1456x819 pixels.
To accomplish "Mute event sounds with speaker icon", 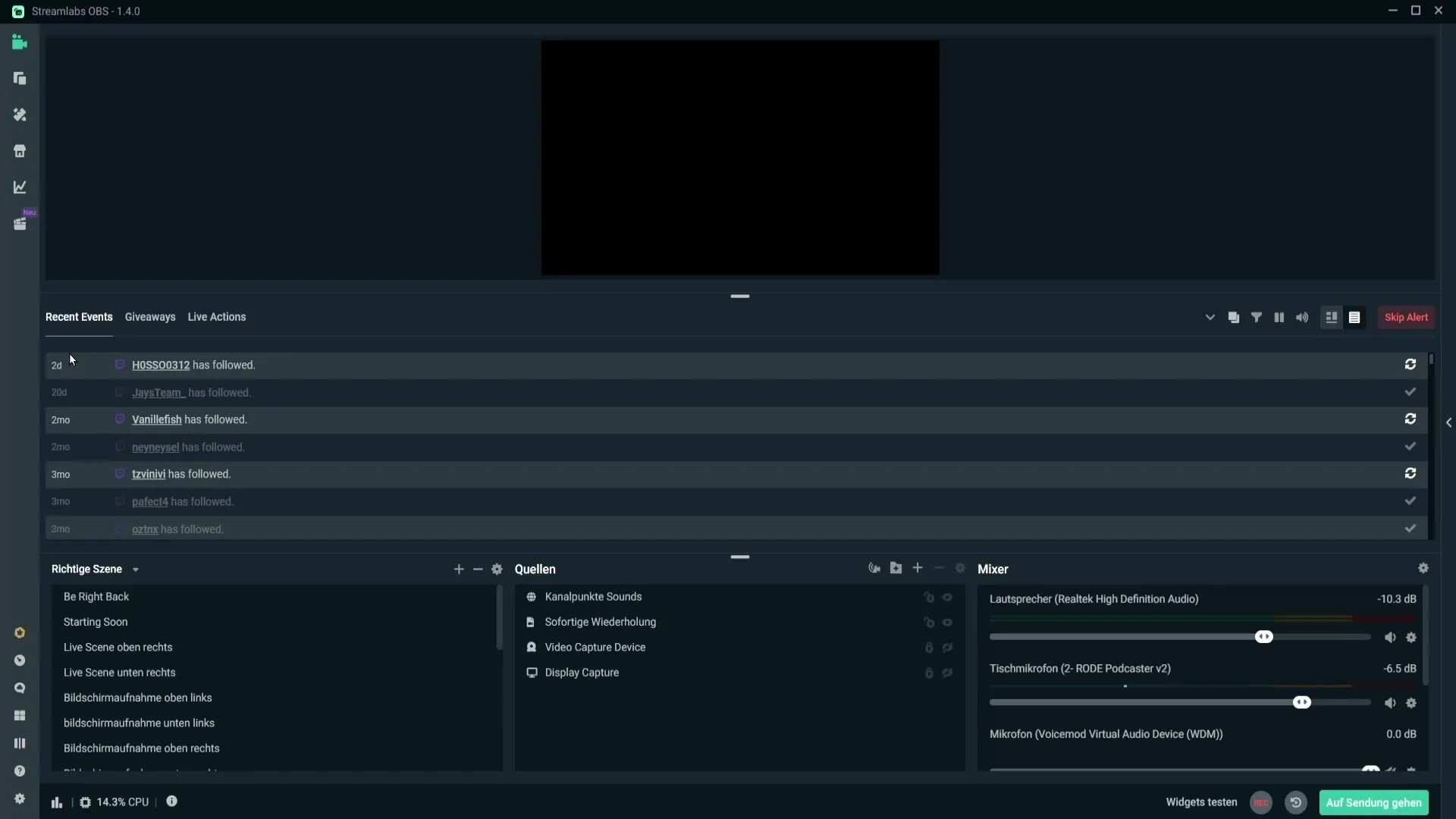I will (1302, 318).
